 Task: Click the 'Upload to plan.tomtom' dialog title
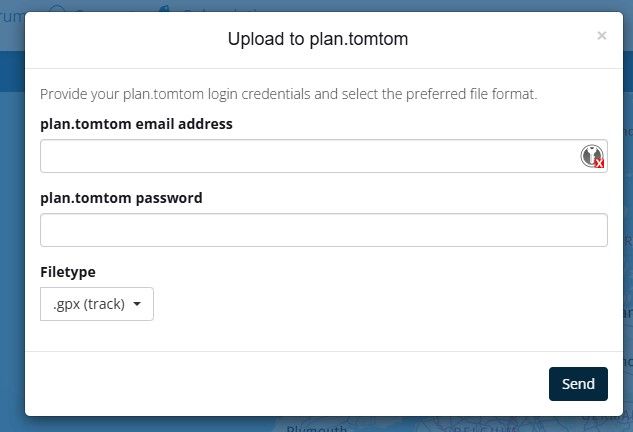click(318, 39)
